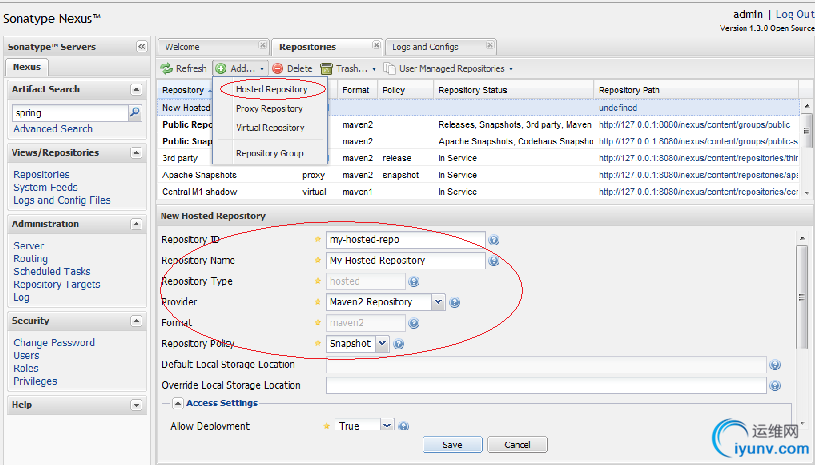Open the Scheduled Tasks link
Image resolution: width=815 pixels, height=465 pixels.
[51, 271]
